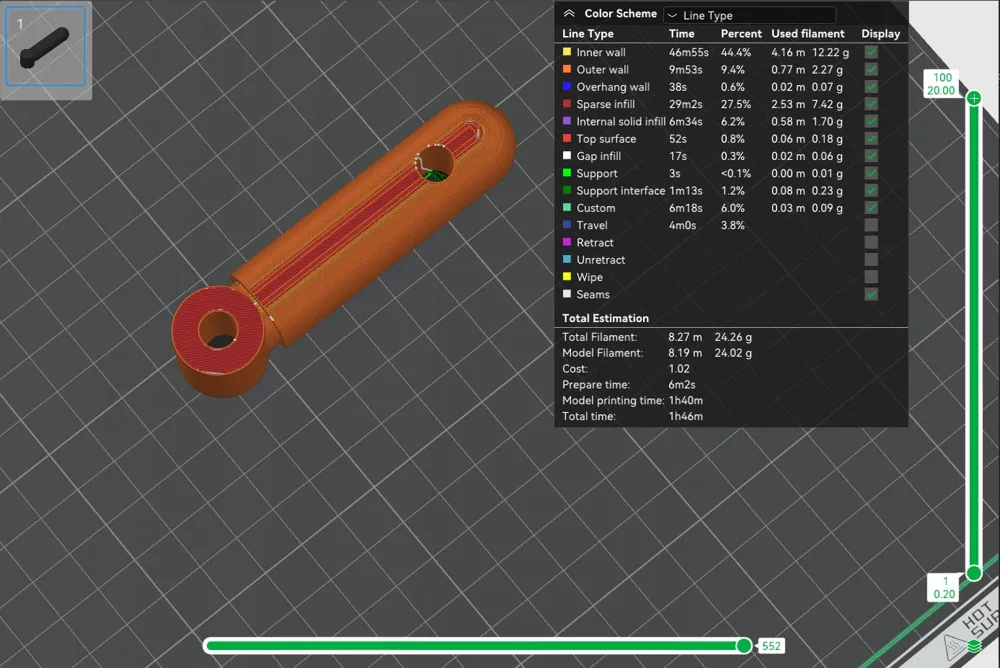This screenshot has height=668, width=1000.
Task: Disable Inner wall display checkbox
Action: pos(871,52)
